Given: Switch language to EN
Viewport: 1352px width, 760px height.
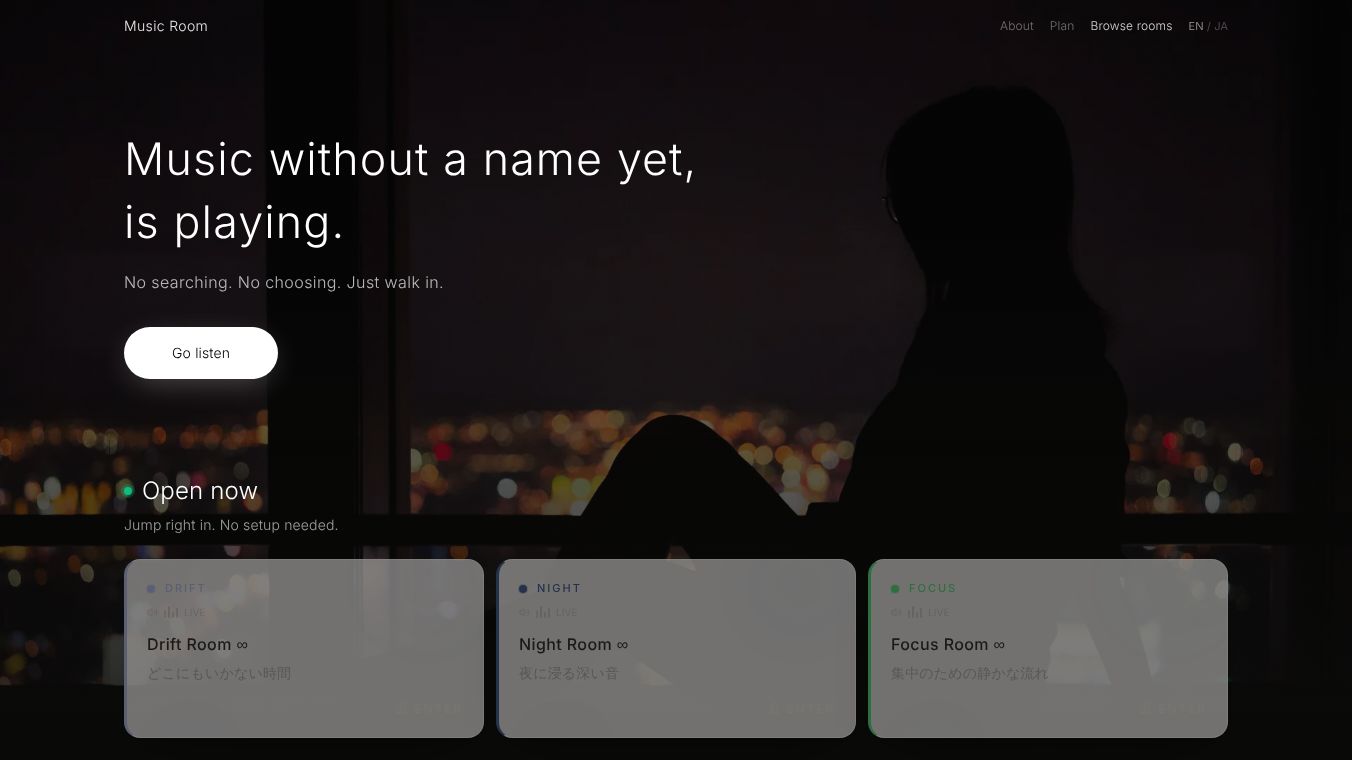Looking at the screenshot, I should click(x=1195, y=26).
